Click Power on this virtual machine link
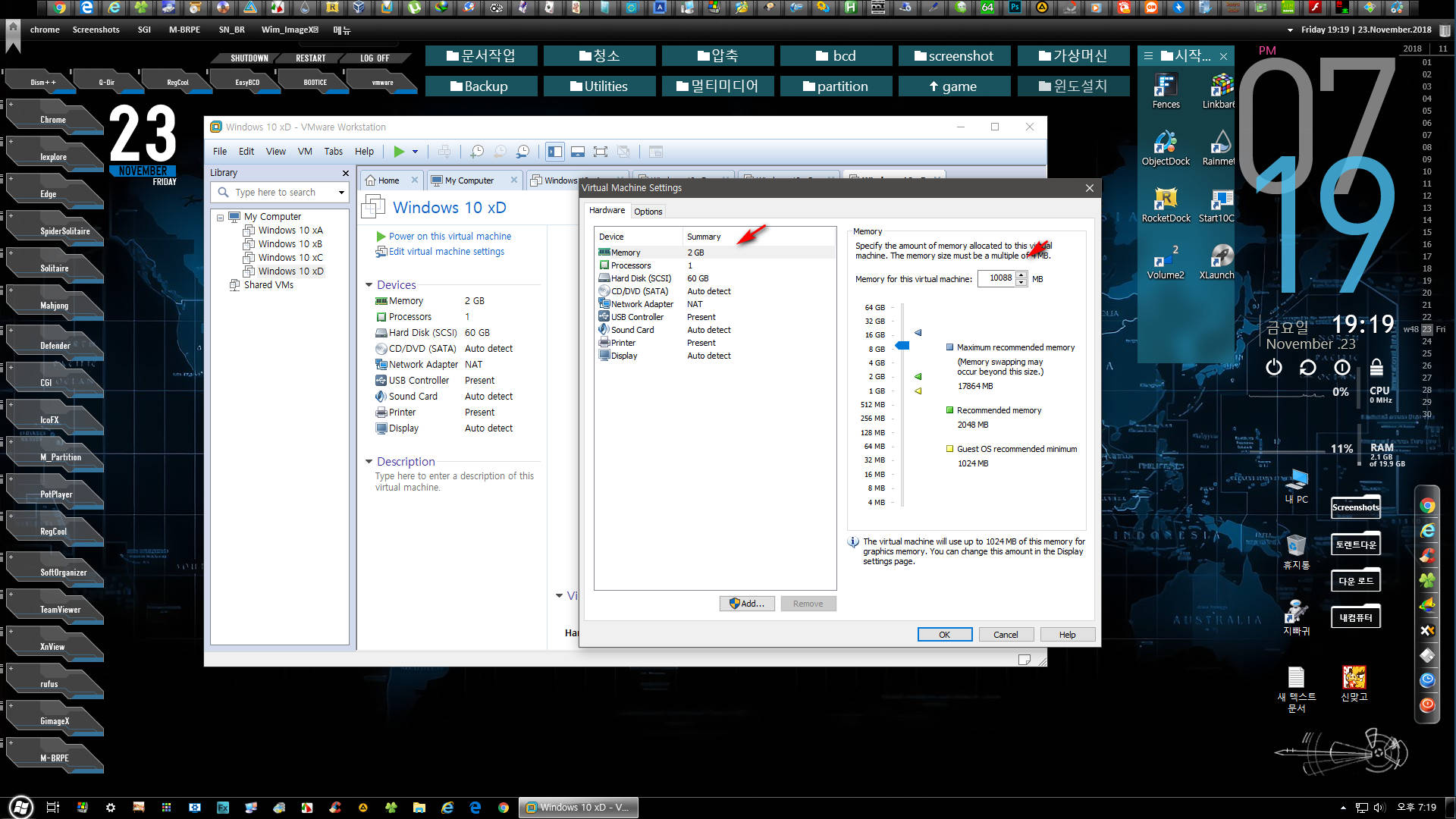This screenshot has height=819, width=1456. (x=450, y=237)
